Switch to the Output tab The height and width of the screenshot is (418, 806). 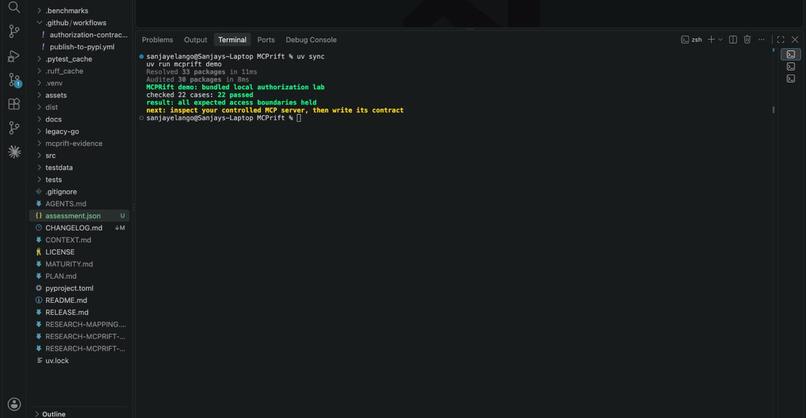195,40
